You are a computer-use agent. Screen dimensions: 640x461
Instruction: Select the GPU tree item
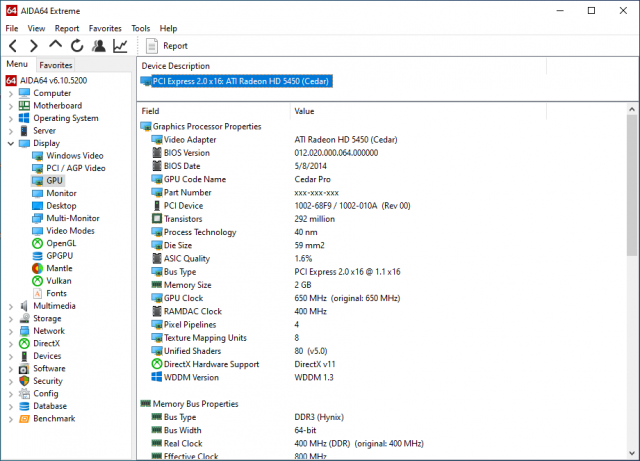click(48, 180)
